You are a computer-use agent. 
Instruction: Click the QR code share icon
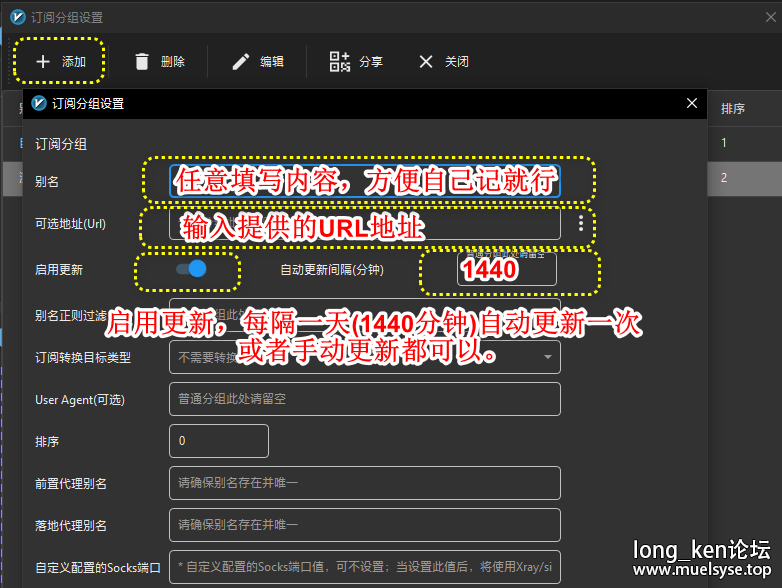click(x=339, y=62)
